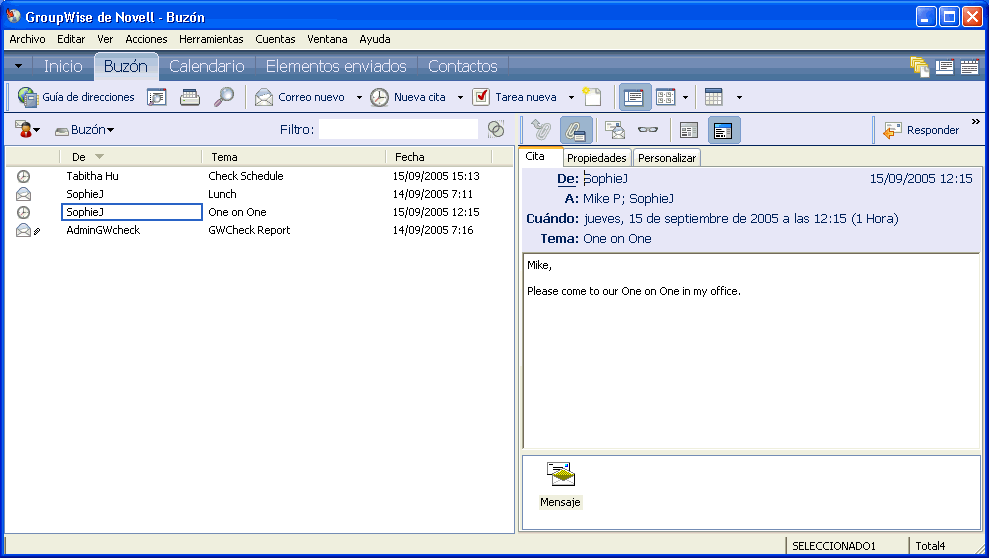Expand the Nueva cita dropdown arrow
This screenshot has width=989, height=558.
[x=460, y=98]
